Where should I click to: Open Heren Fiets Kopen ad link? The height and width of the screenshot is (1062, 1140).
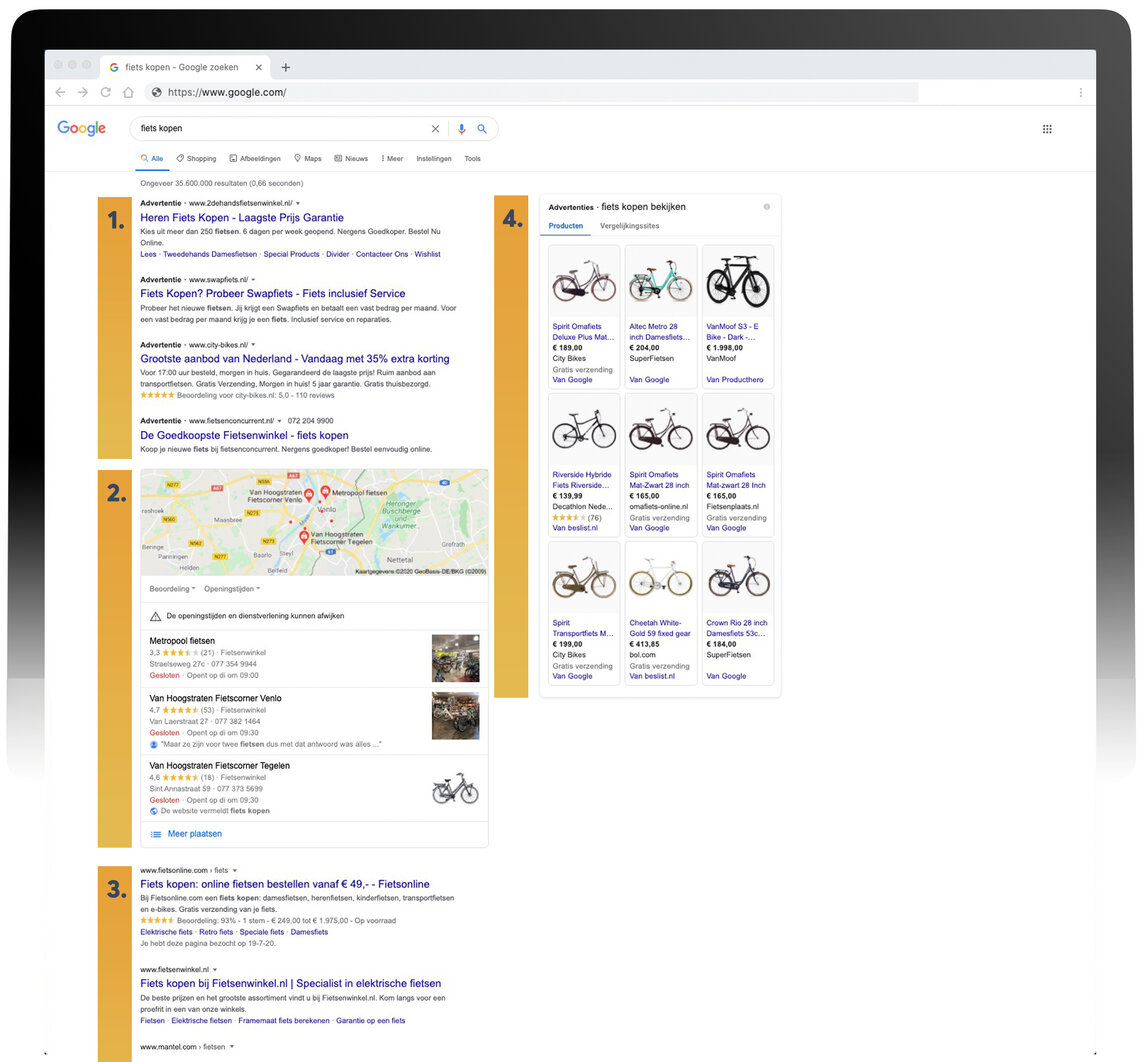[x=242, y=217]
